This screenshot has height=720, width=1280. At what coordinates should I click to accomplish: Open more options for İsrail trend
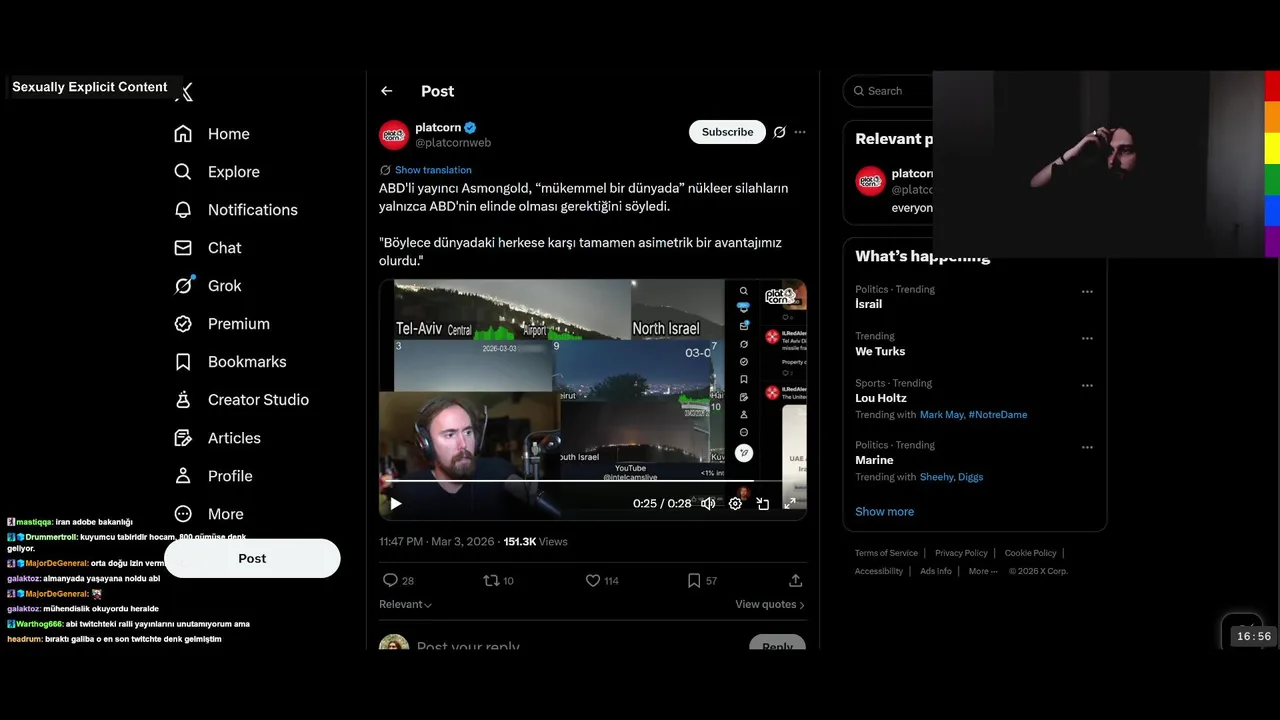tap(1087, 292)
